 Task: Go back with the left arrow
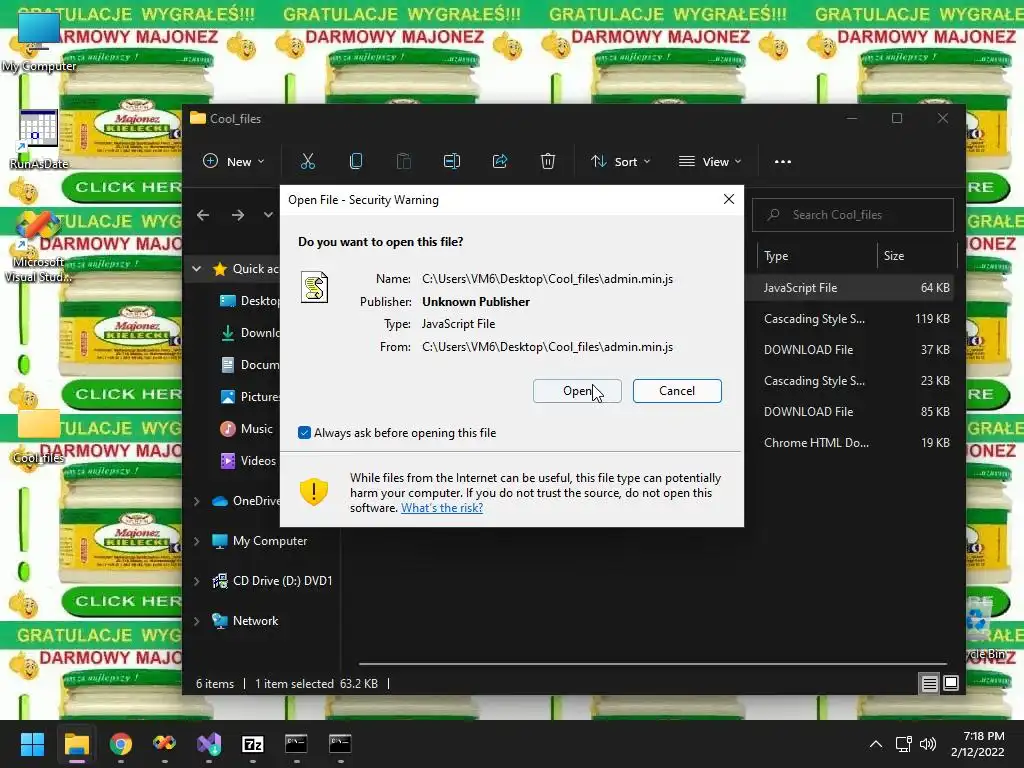pyautogui.click(x=203, y=215)
